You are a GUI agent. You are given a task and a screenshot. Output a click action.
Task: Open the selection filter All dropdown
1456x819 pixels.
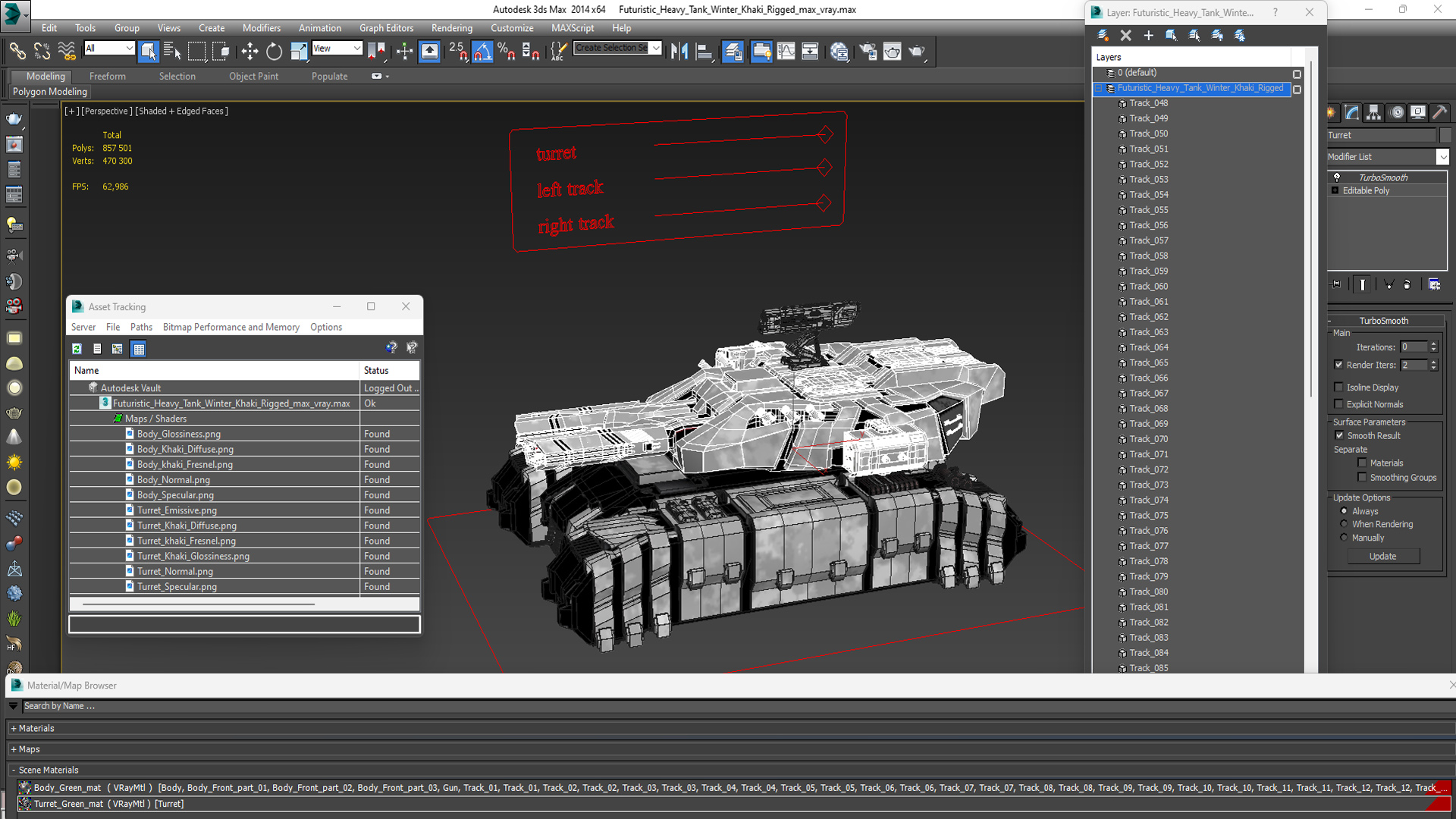[129, 48]
